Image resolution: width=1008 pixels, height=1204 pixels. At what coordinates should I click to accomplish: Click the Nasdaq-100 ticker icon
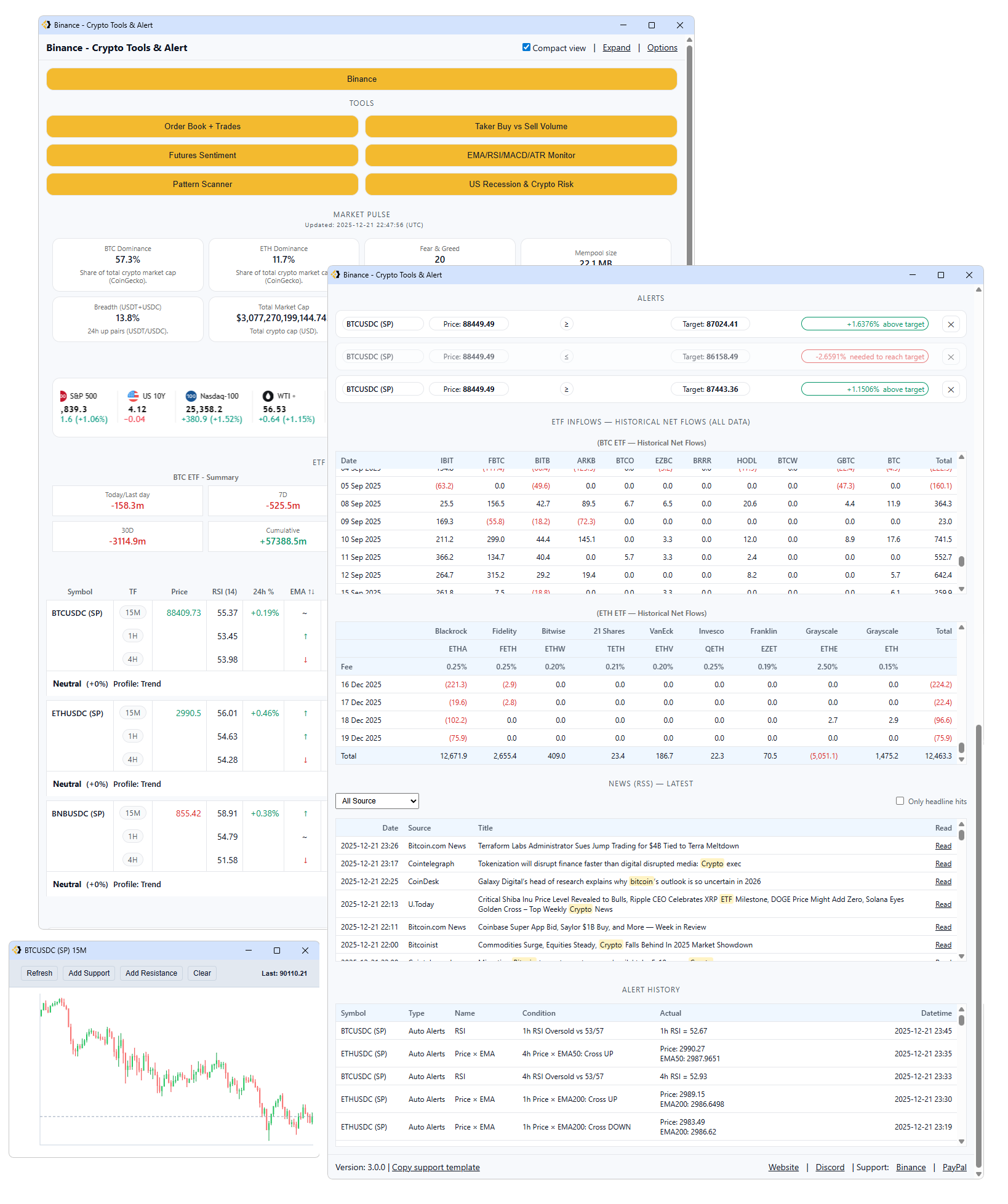(x=191, y=396)
